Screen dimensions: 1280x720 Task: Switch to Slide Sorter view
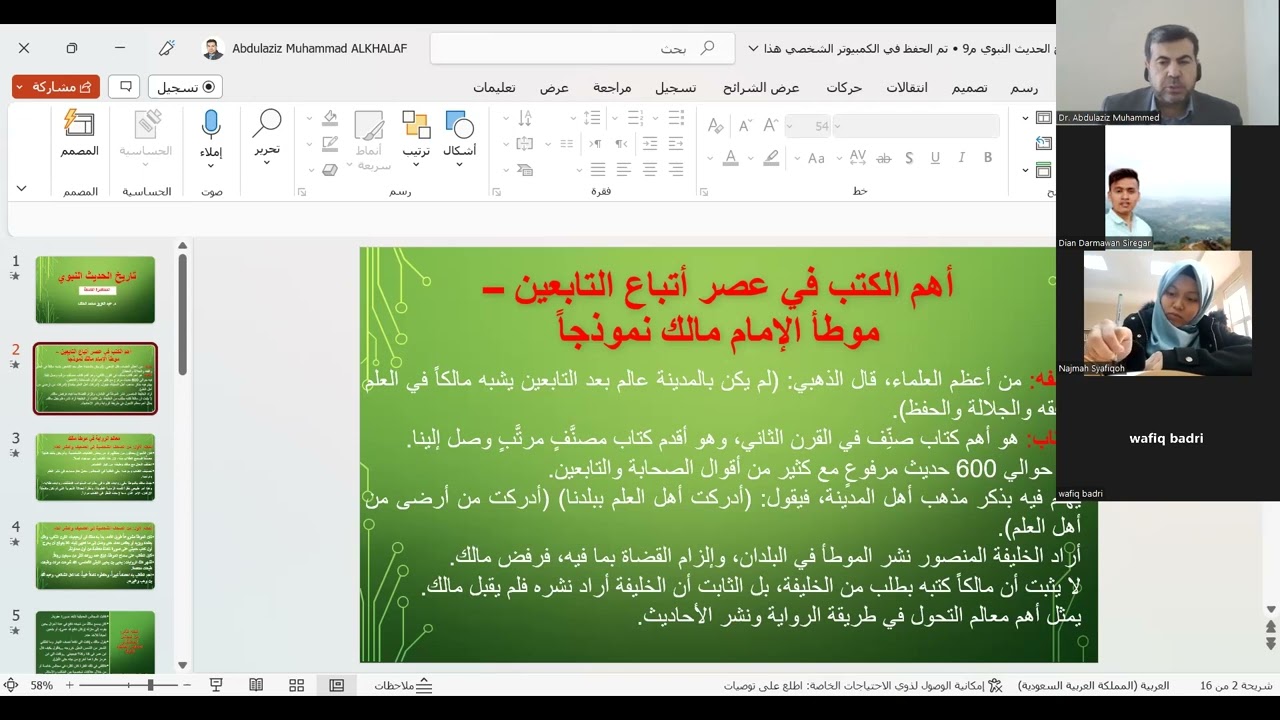pyautogui.click(x=296, y=685)
